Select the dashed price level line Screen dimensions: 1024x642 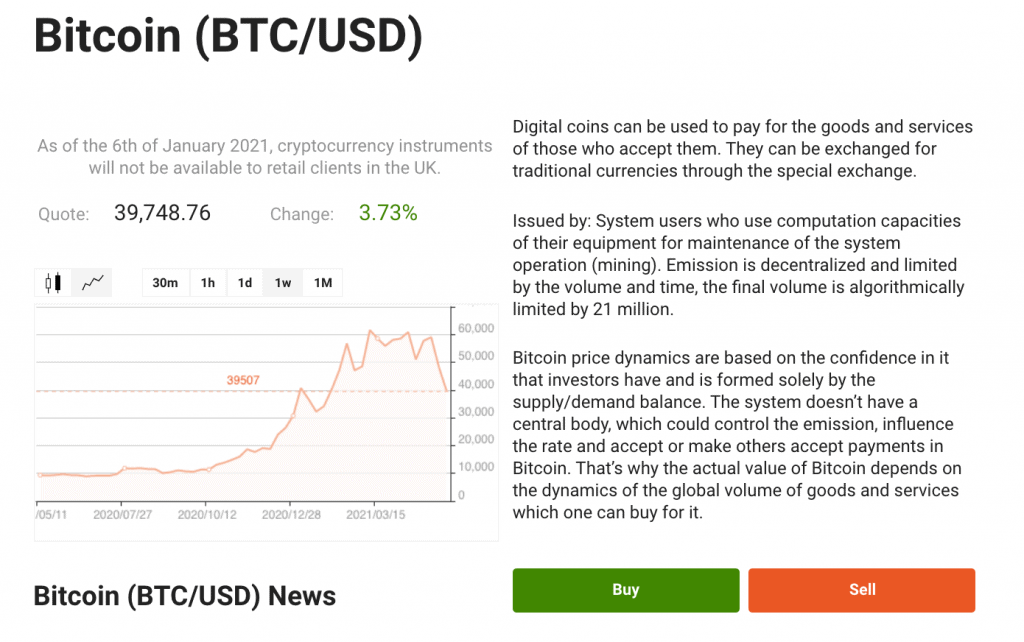tap(150, 390)
